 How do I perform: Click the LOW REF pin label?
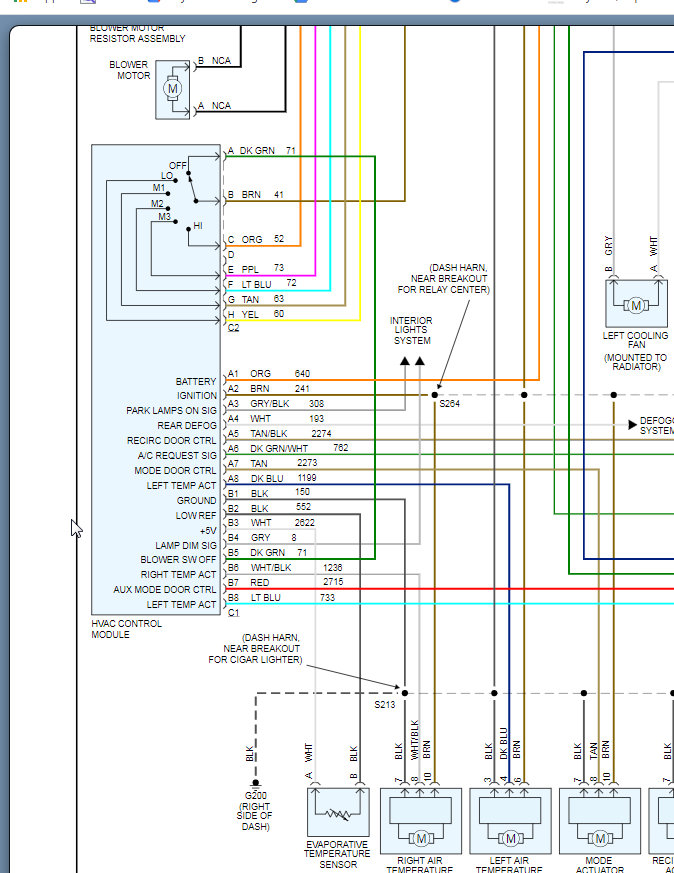(x=196, y=516)
